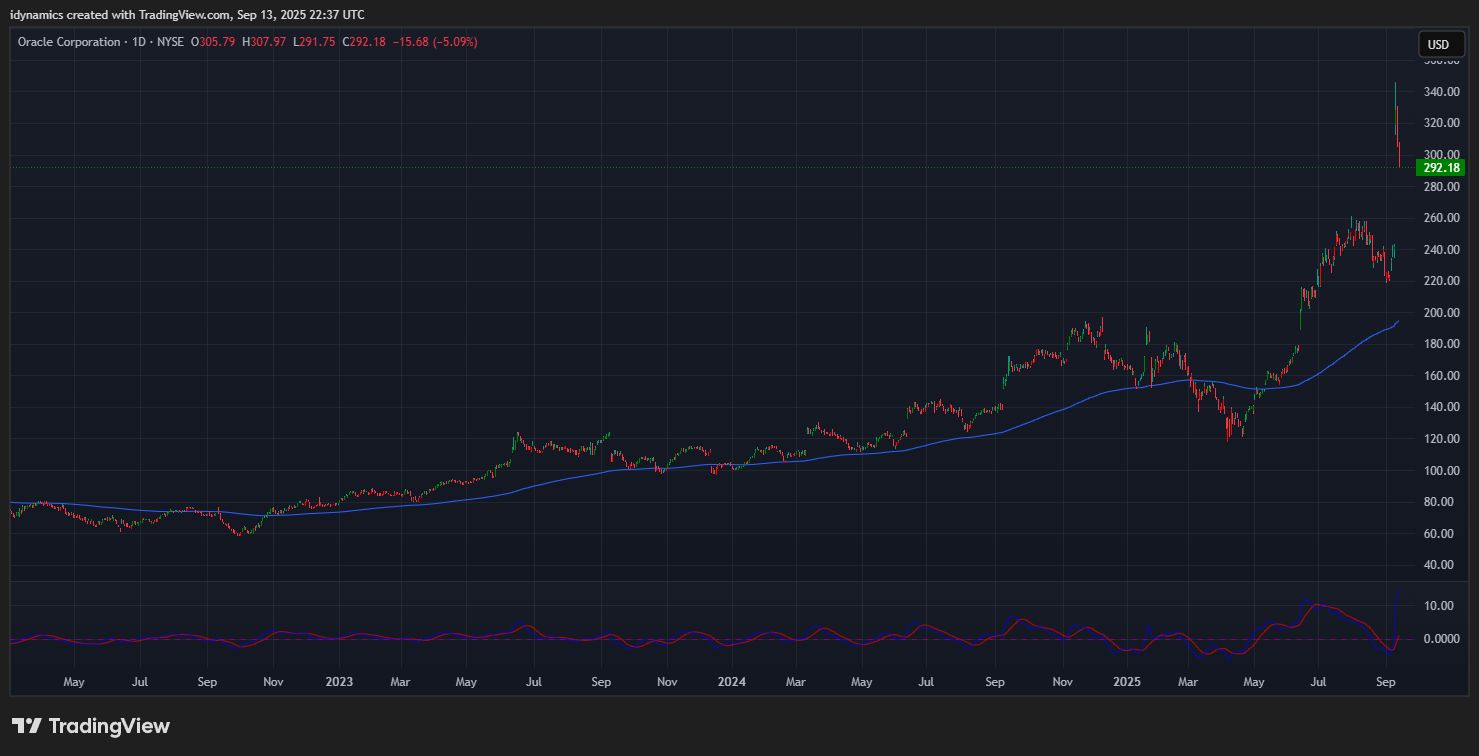Click the 2023 label on time axis
1479x756 pixels.
pyautogui.click(x=339, y=682)
